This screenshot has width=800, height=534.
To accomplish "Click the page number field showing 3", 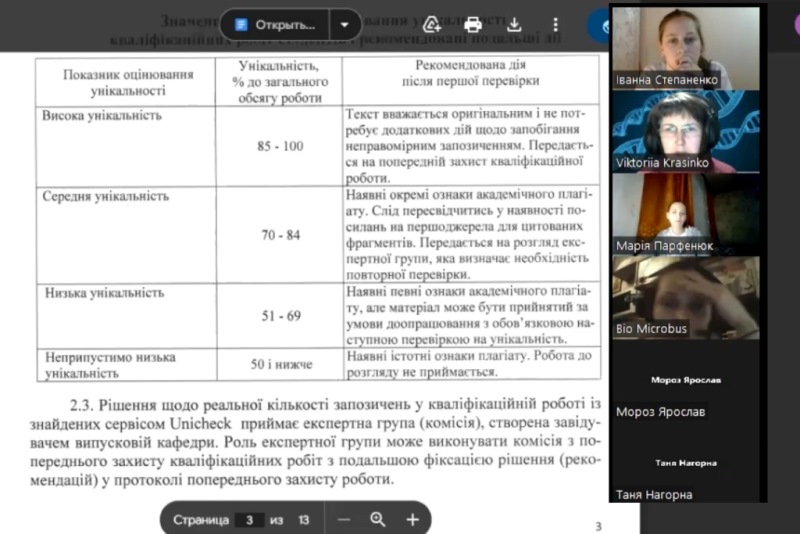I will 249,520.
